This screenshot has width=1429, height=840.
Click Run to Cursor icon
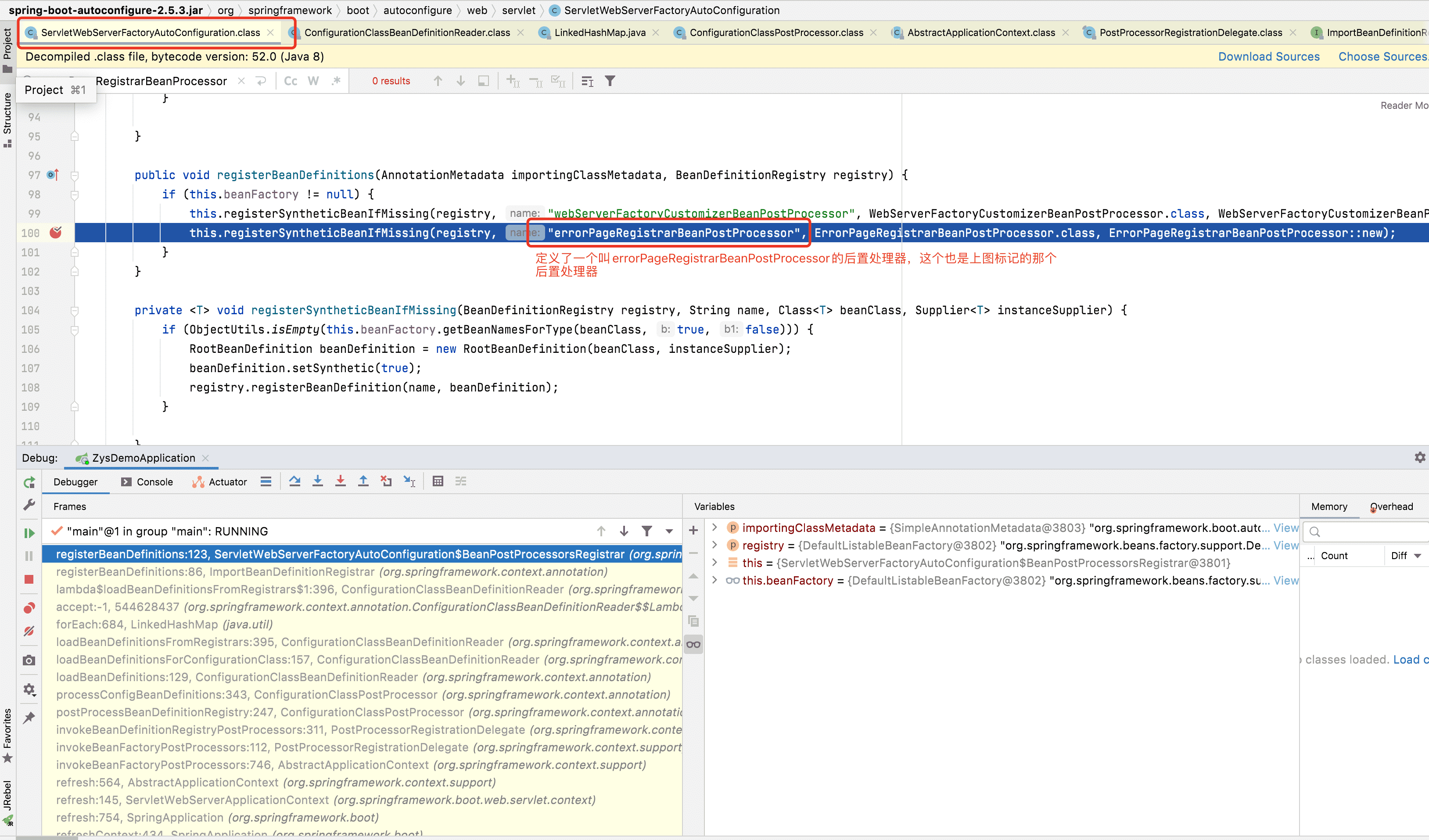tap(409, 481)
